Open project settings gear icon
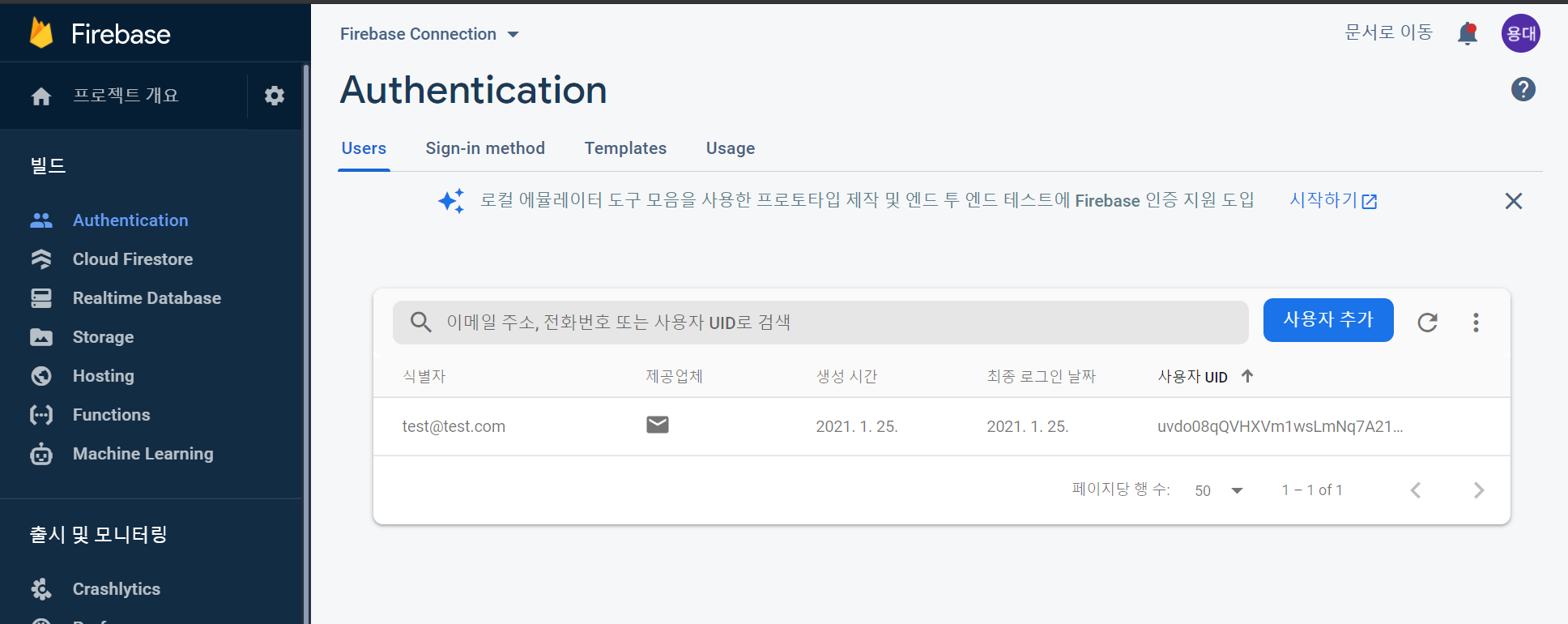1568x624 pixels. (275, 96)
